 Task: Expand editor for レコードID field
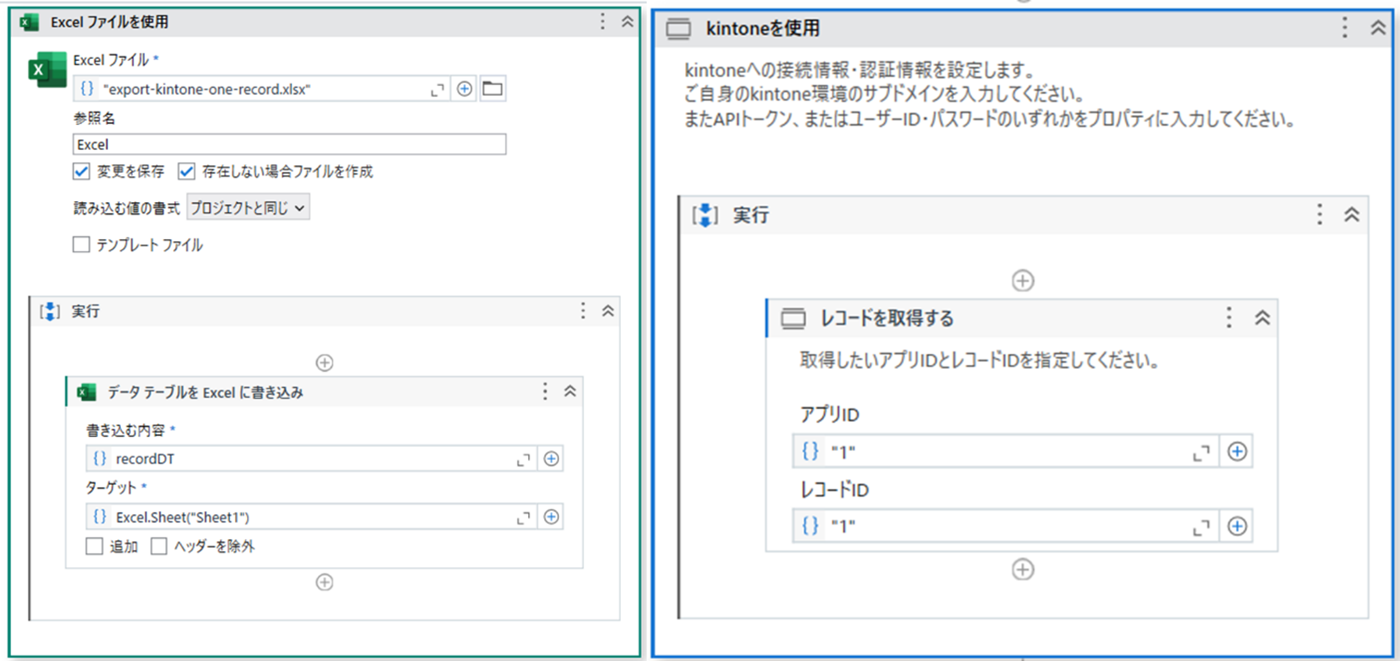pyautogui.click(x=1201, y=527)
